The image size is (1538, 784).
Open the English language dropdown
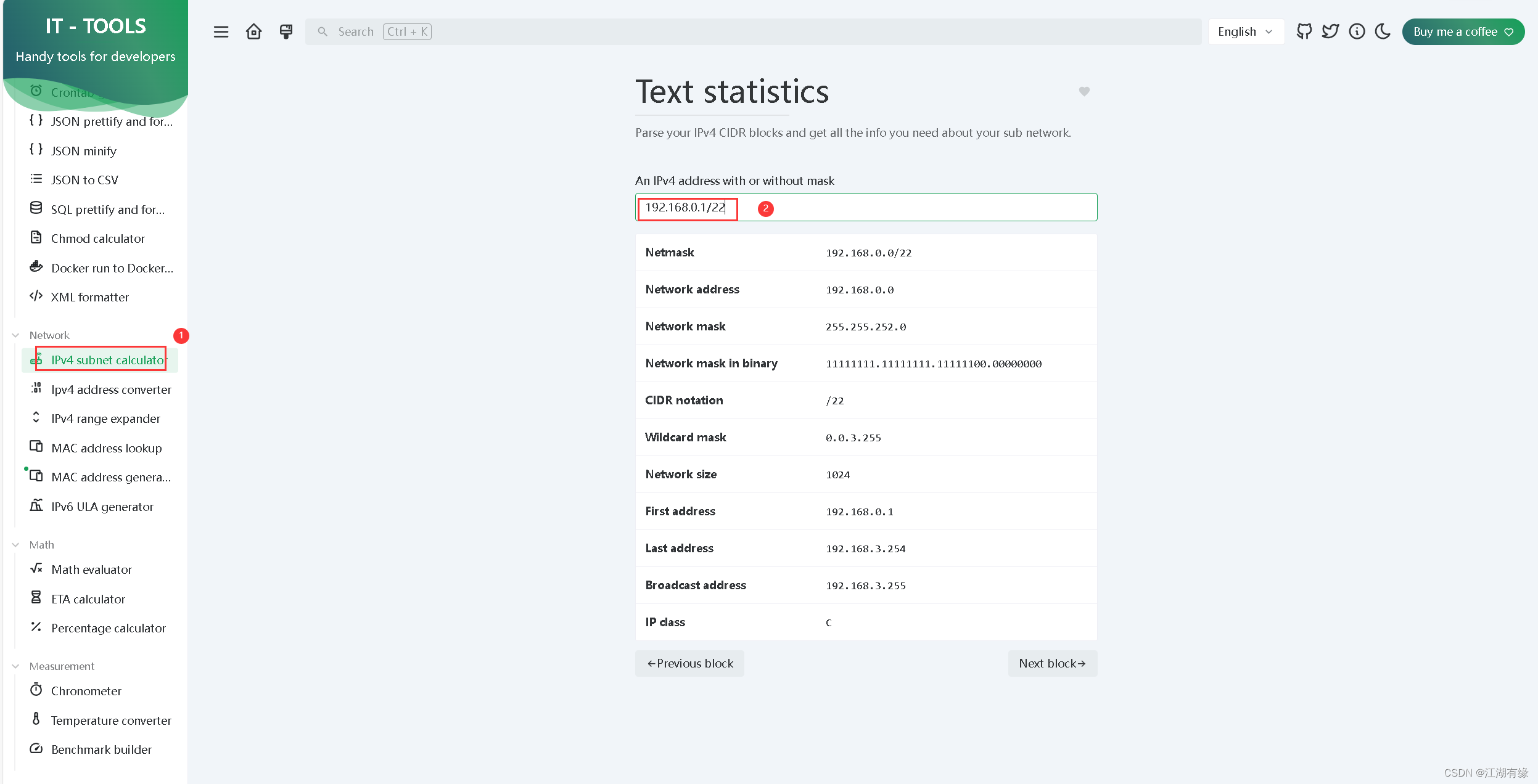click(x=1245, y=31)
